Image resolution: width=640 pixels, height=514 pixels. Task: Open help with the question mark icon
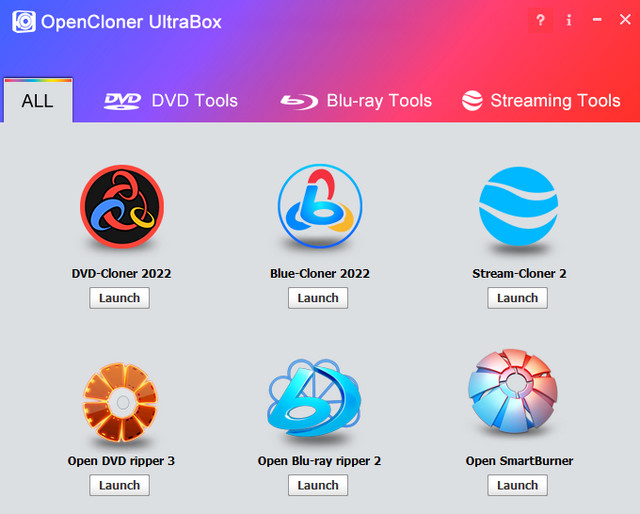pyautogui.click(x=540, y=20)
